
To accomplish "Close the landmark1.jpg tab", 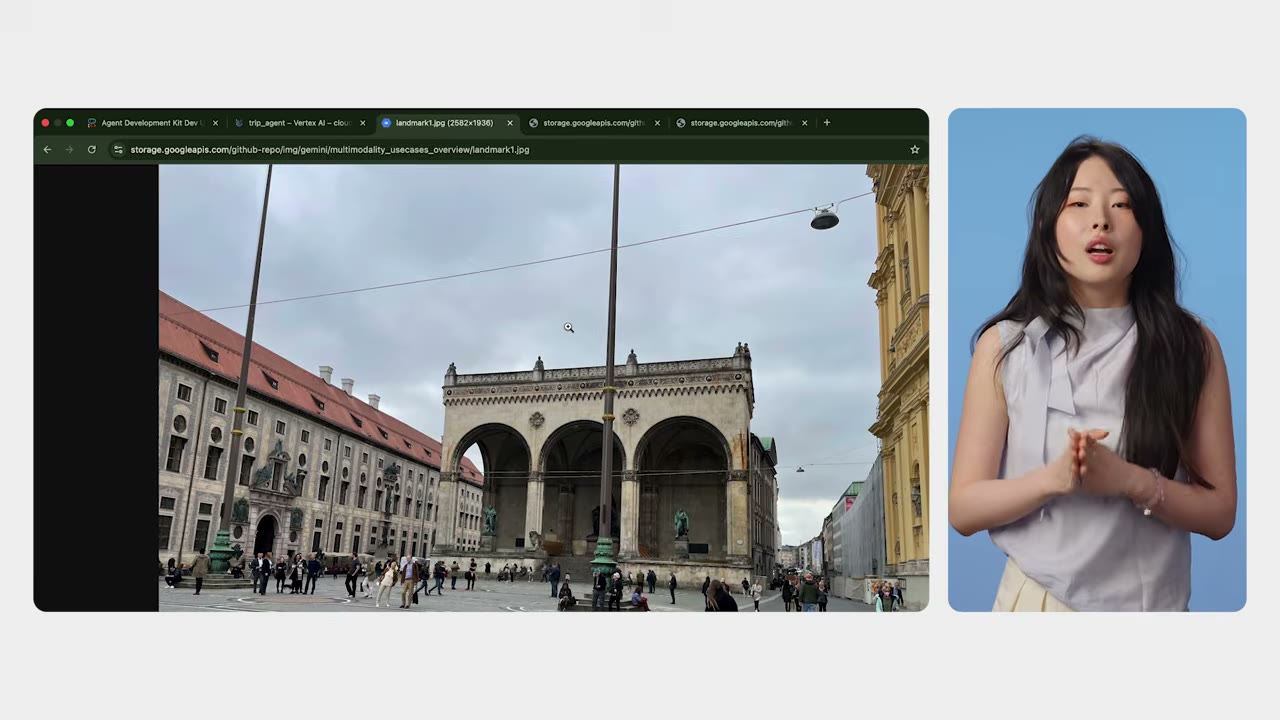I will (x=510, y=123).
